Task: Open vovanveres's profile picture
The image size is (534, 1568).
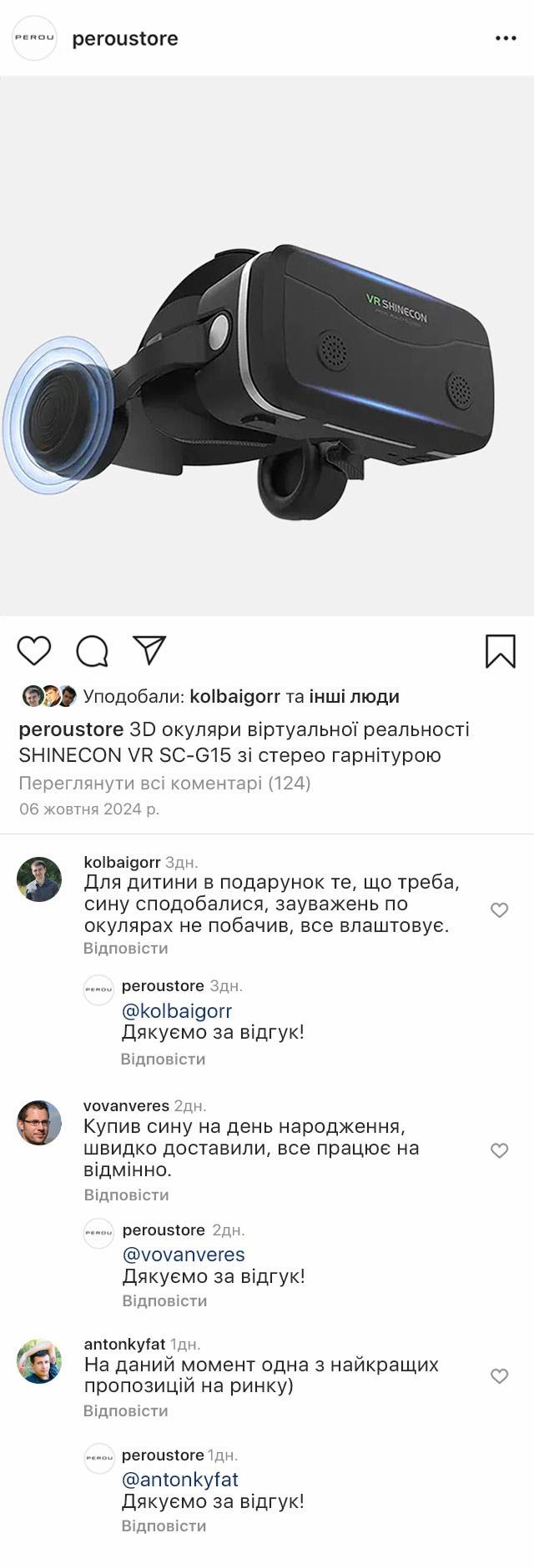Action: (39, 1122)
